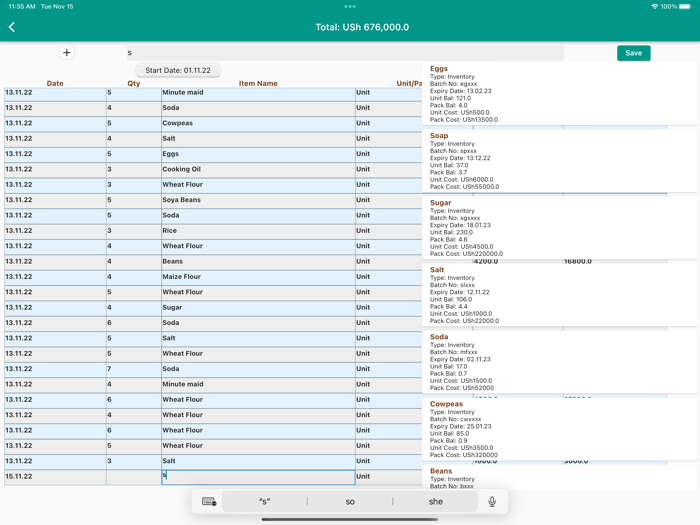
Task: Select the Beans suggestion at list bottom
Action: click(559, 477)
